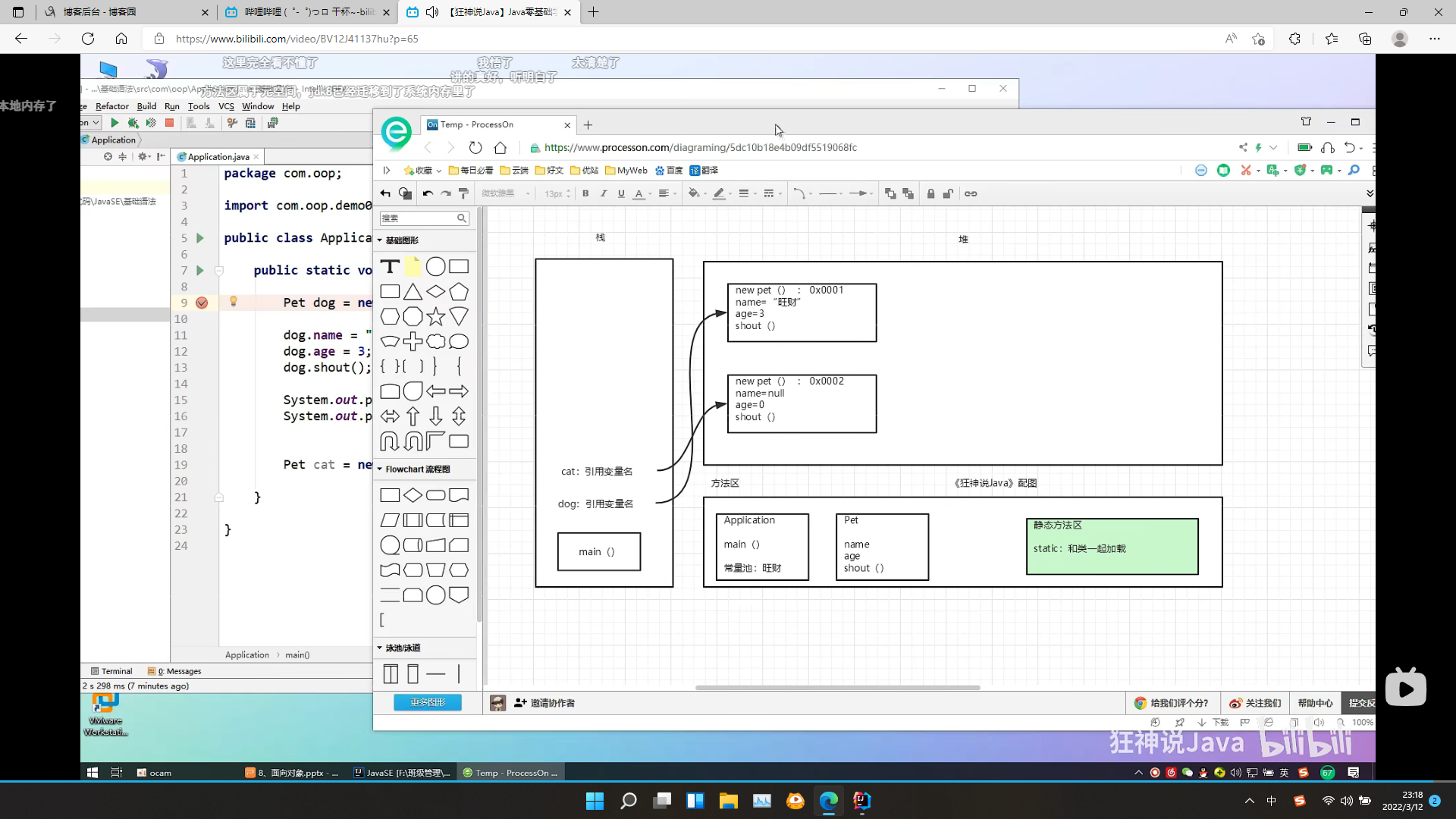Click the 更多图形 button
Screen dimensions: 1456x819
coord(428,702)
